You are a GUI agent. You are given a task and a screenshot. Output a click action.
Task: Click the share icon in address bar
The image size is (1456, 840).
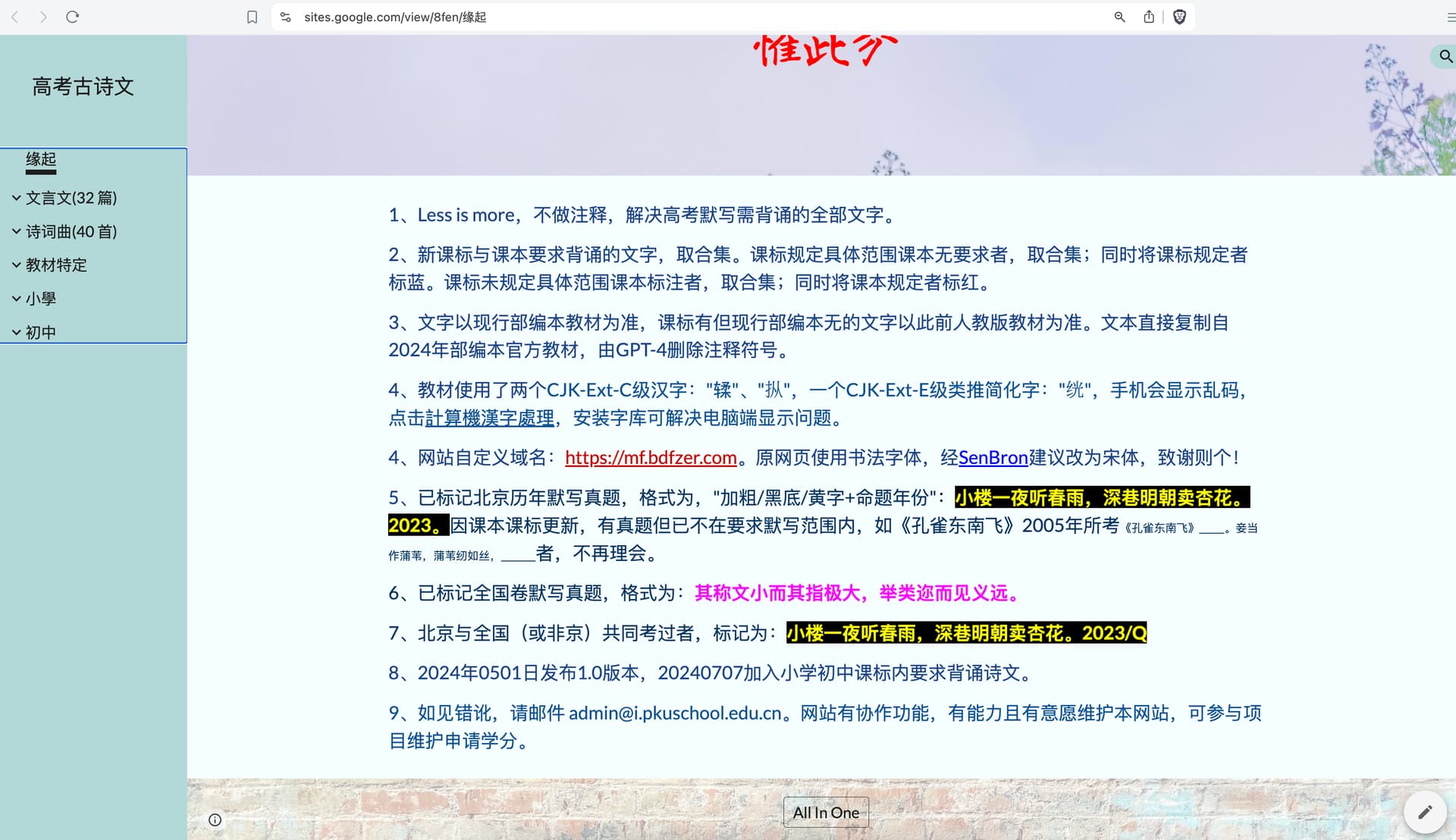tap(1149, 17)
